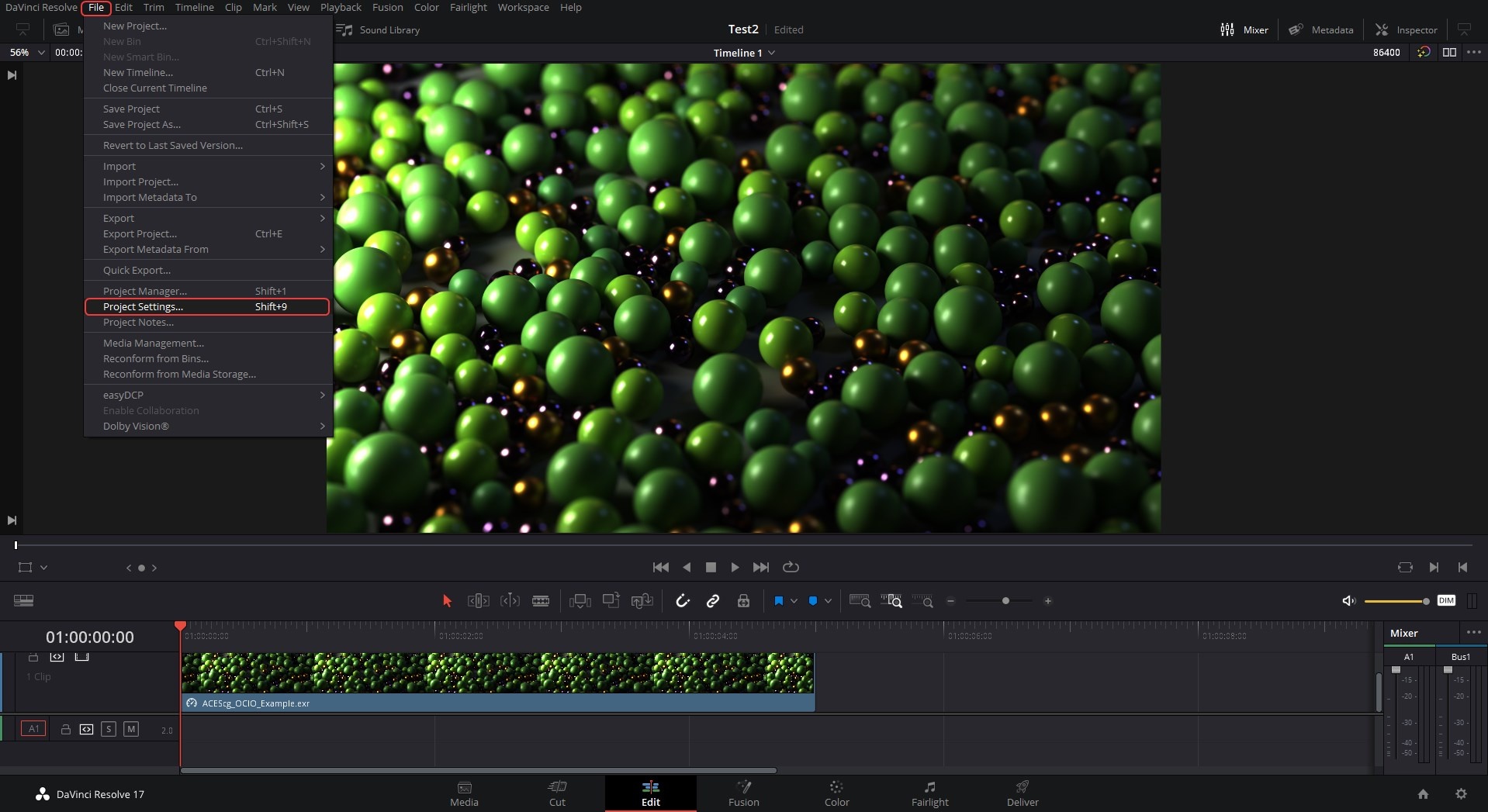
Task: Click the Linked Selection chain icon
Action: click(712, 601)
